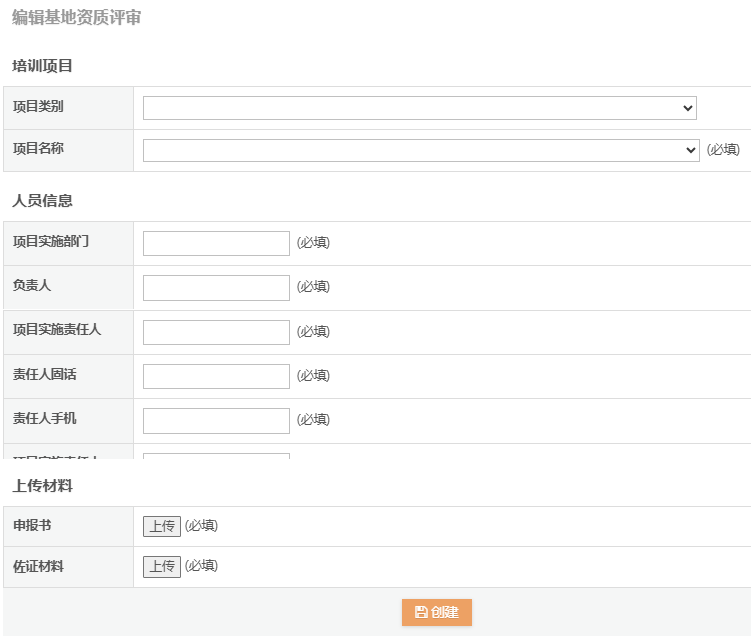This screenshot has height=636, width=751.
Task: Click the 人员信息 section heading
Action: pyautogui.click(x=42, y=200)
